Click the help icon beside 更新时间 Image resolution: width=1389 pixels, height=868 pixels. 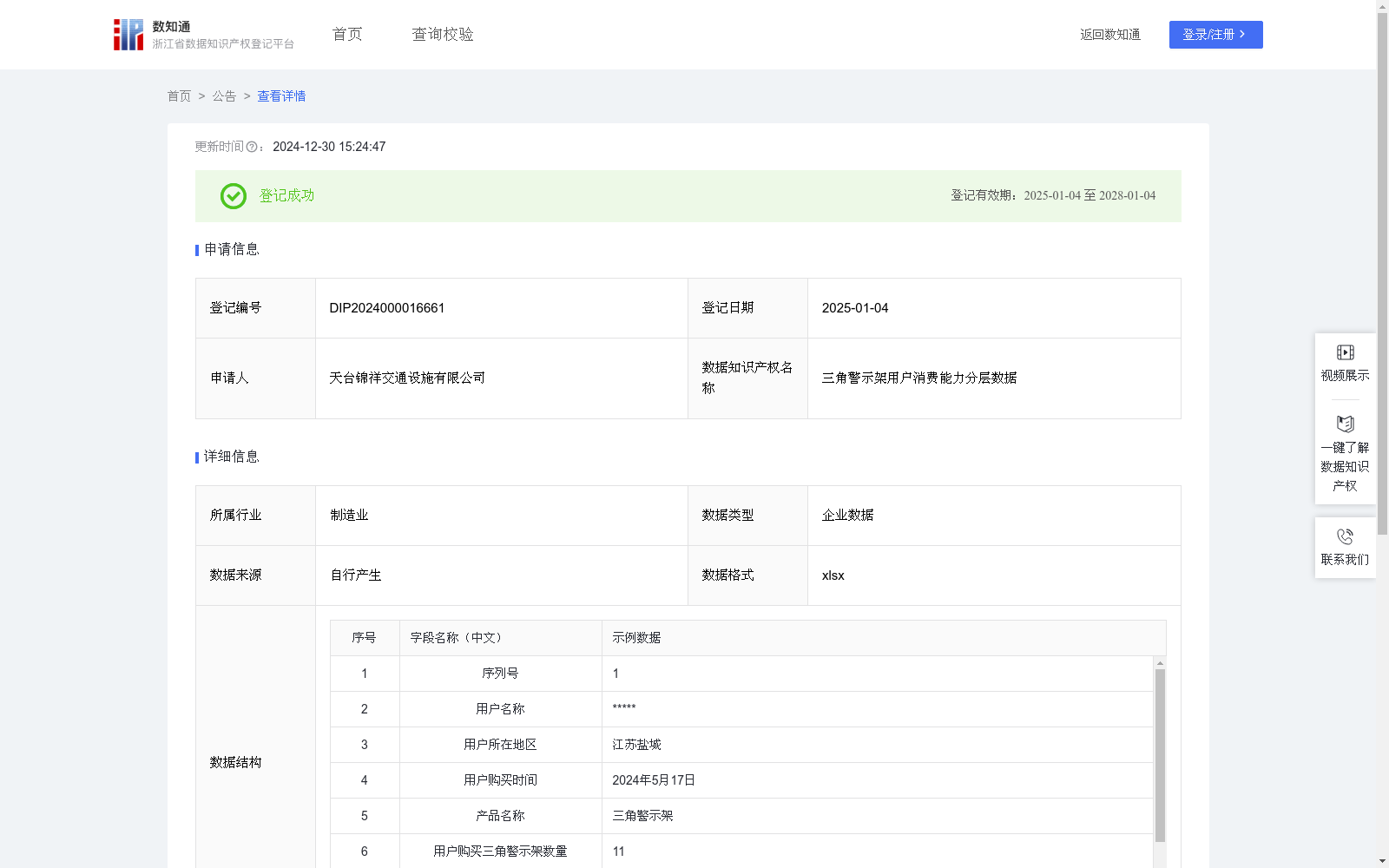(252, 148)
